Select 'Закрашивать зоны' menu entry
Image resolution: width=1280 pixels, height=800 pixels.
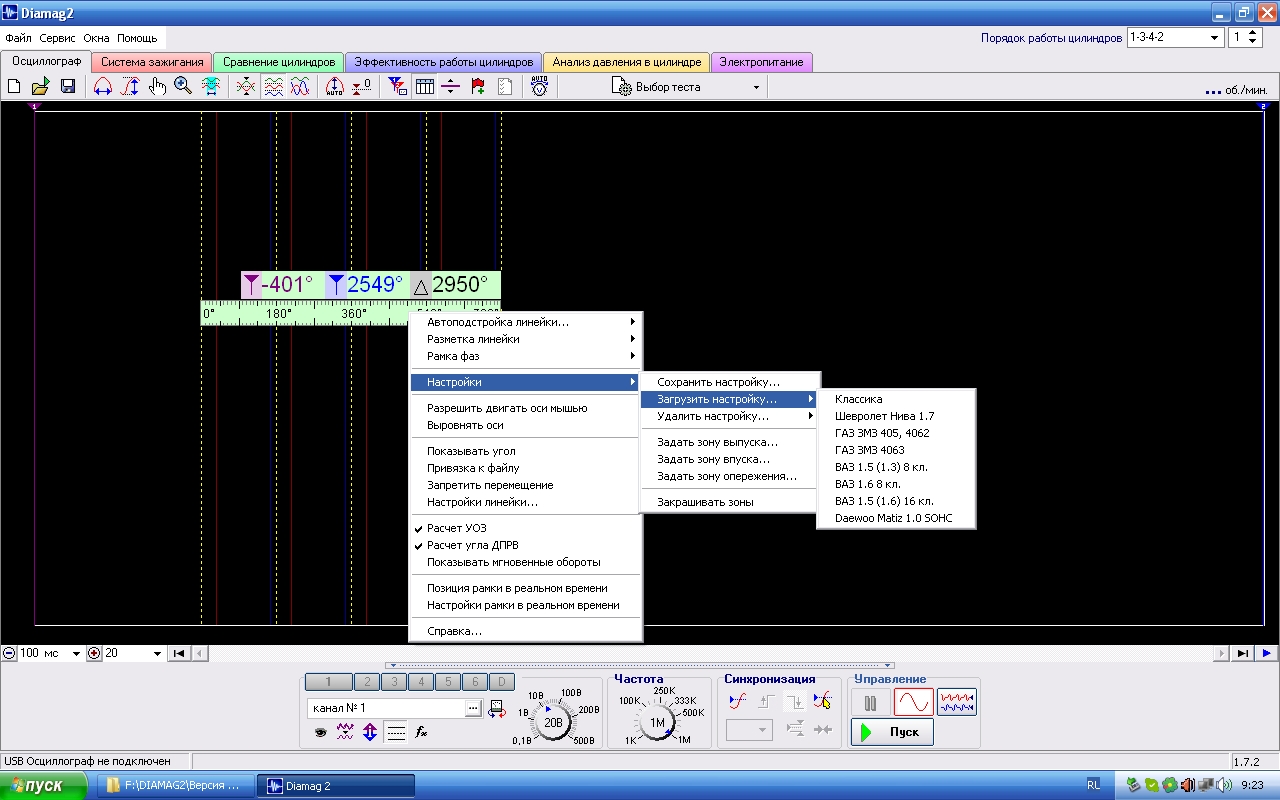pos(730,502)
